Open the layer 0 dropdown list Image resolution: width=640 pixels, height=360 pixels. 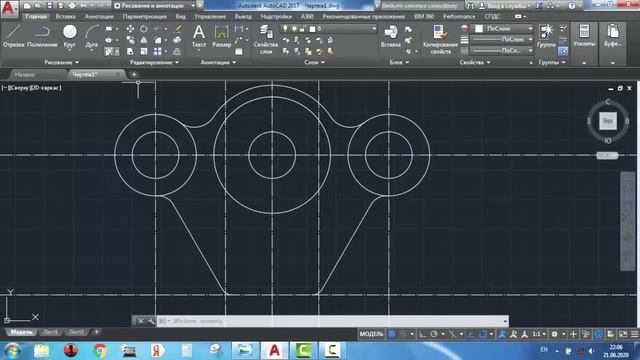coord(329,29)
